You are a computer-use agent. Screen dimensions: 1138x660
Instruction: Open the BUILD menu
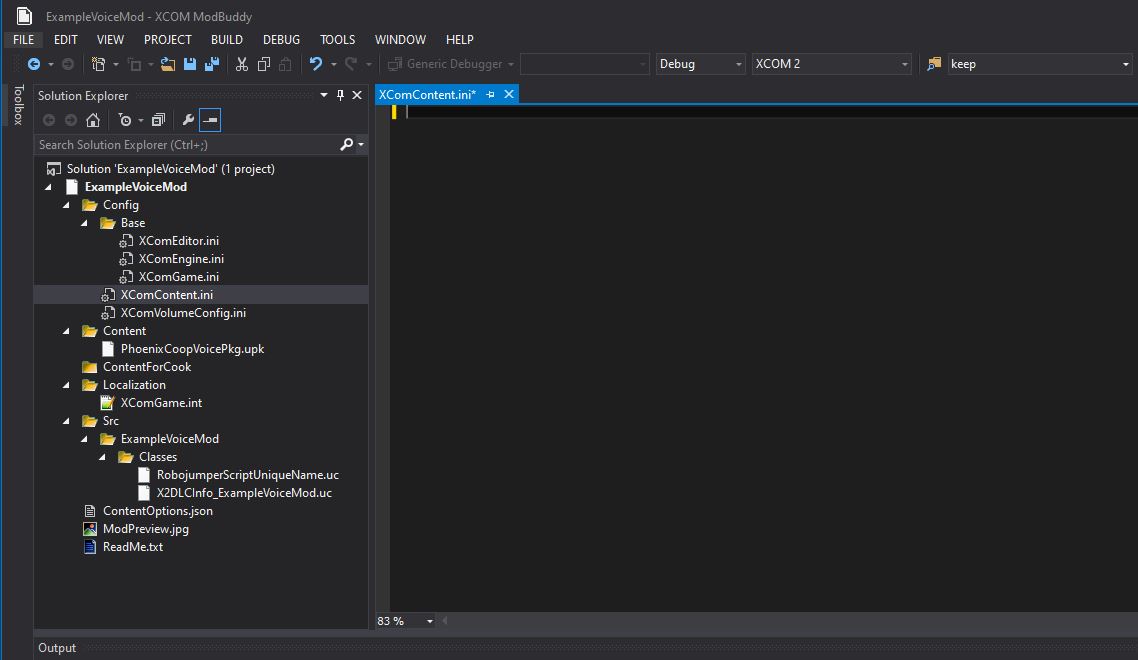(x=226, y=39)
